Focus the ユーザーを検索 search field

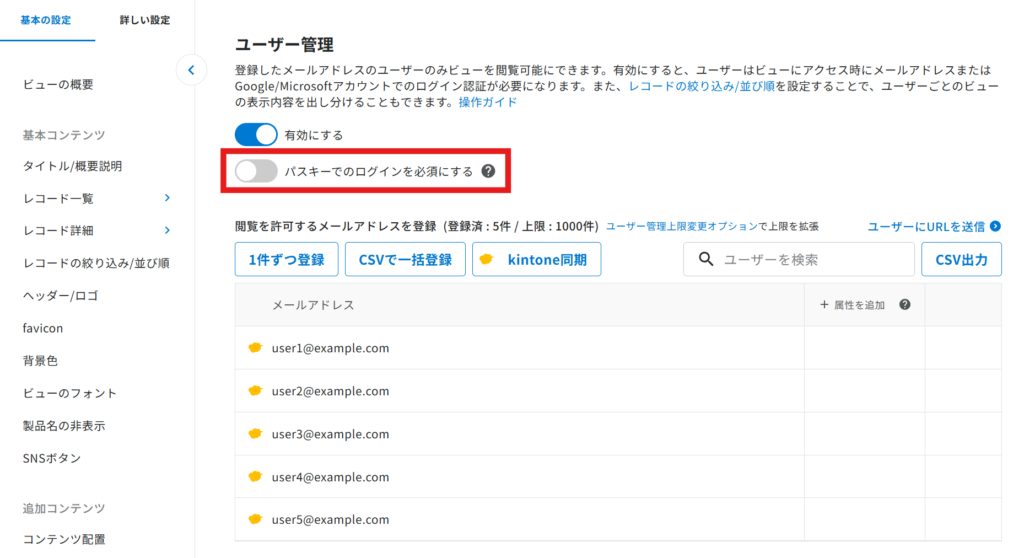799,259
